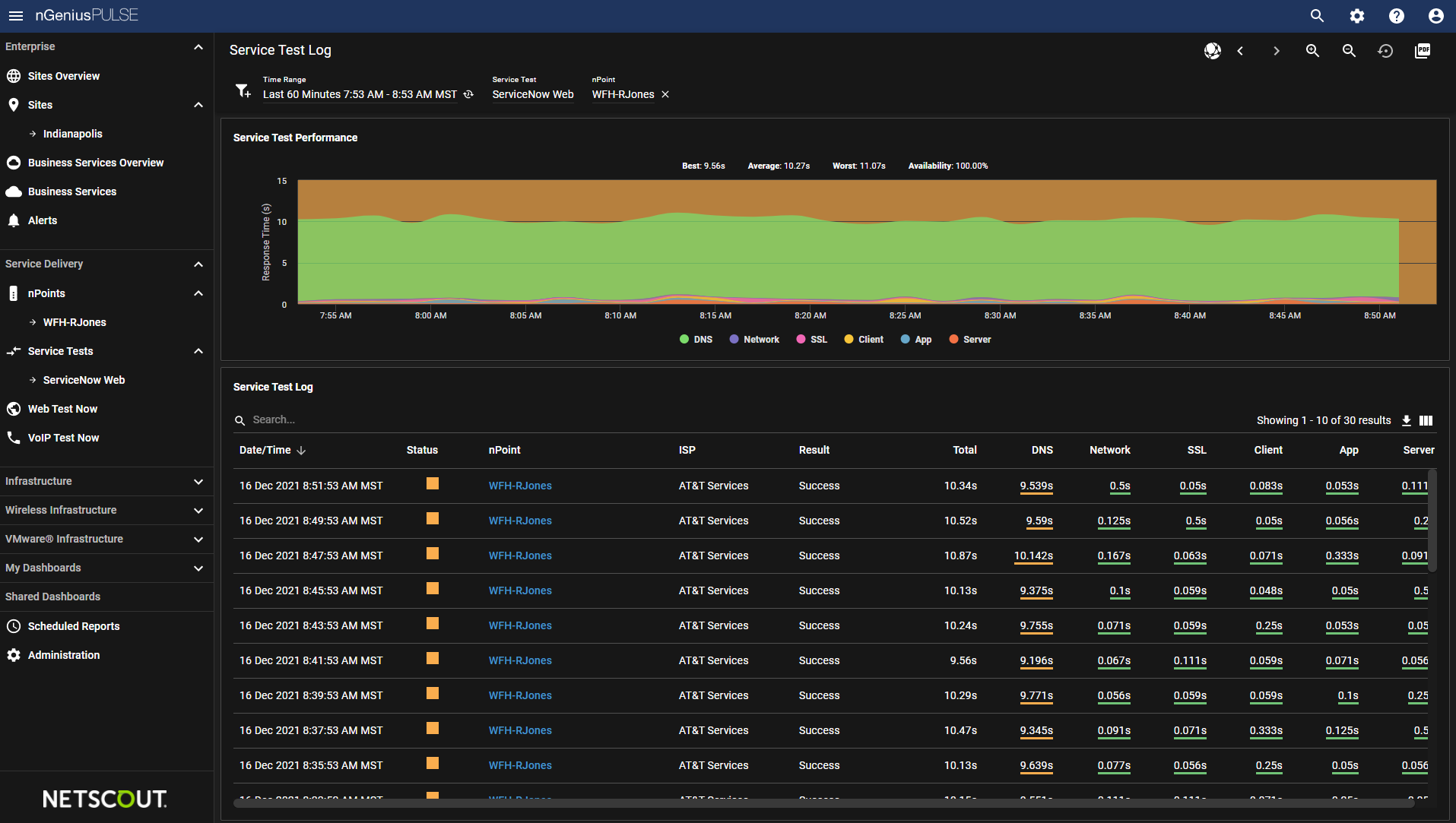
Task: Open Scheduled Reports from the sidebar
Action: [74, 626]
